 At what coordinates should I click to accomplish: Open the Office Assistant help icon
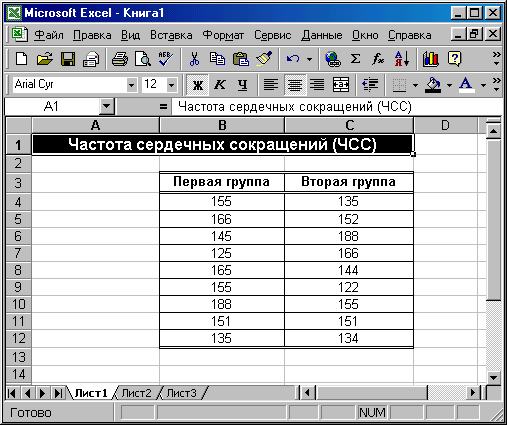[x=455, y=59]
